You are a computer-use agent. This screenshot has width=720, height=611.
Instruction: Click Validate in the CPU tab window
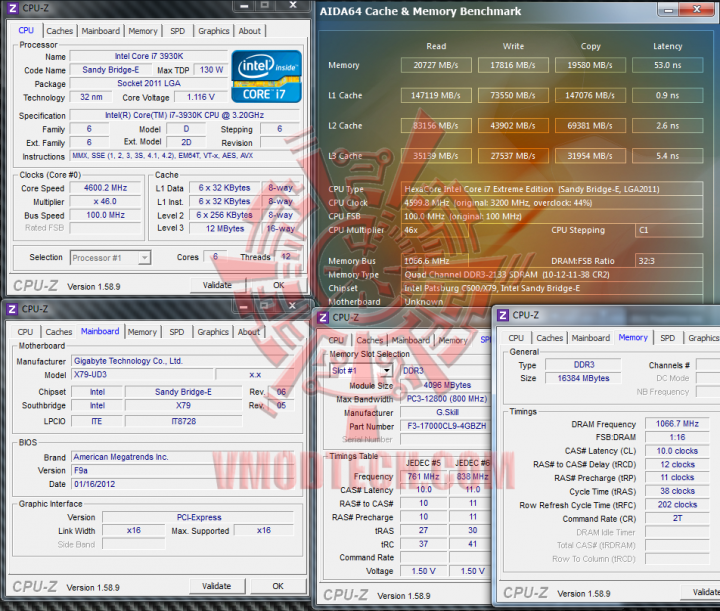click(x=217, y=285)
